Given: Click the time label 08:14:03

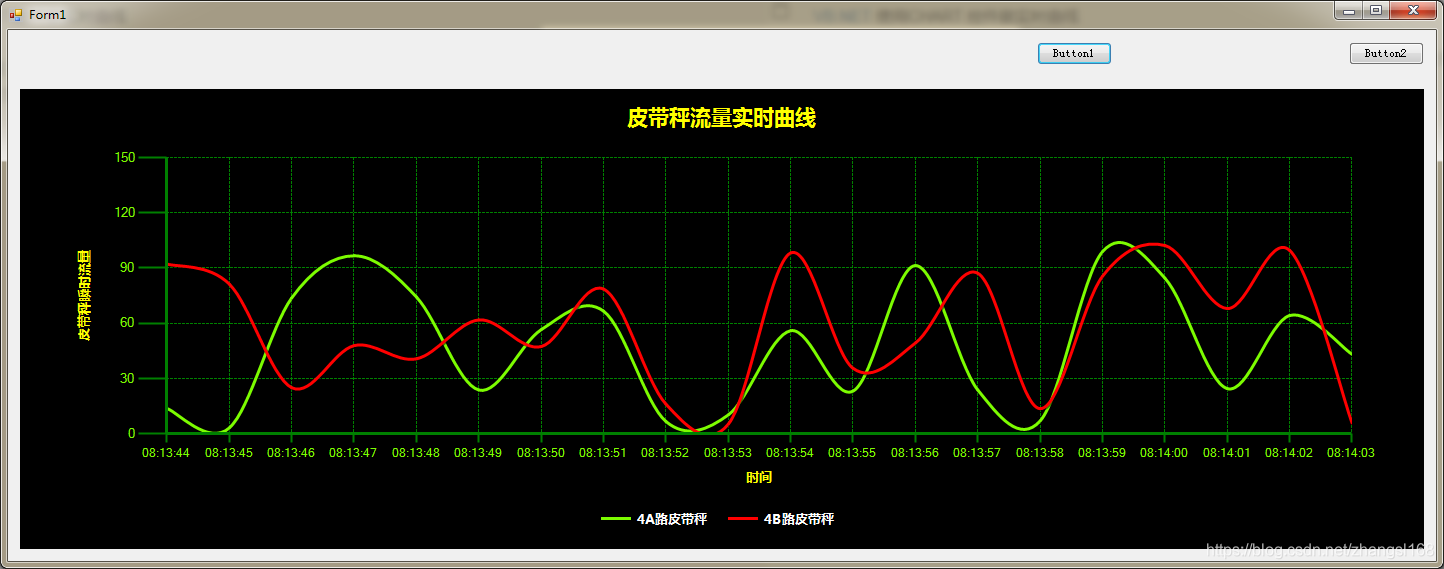Looking at the screenshot, I should pyautogui.click(x=1351, y=453).
